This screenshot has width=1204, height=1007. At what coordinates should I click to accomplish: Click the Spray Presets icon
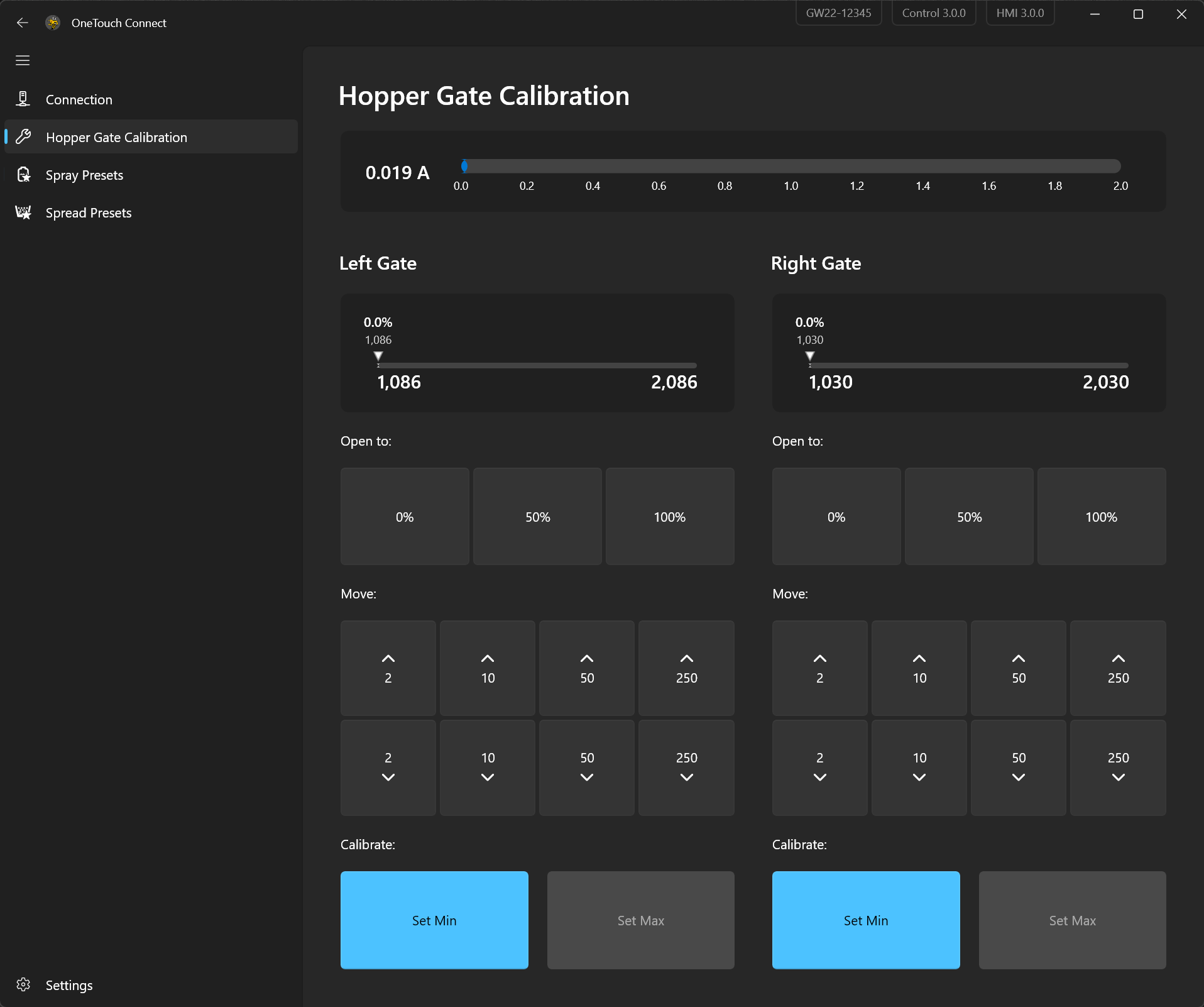[x=23, y=174]
